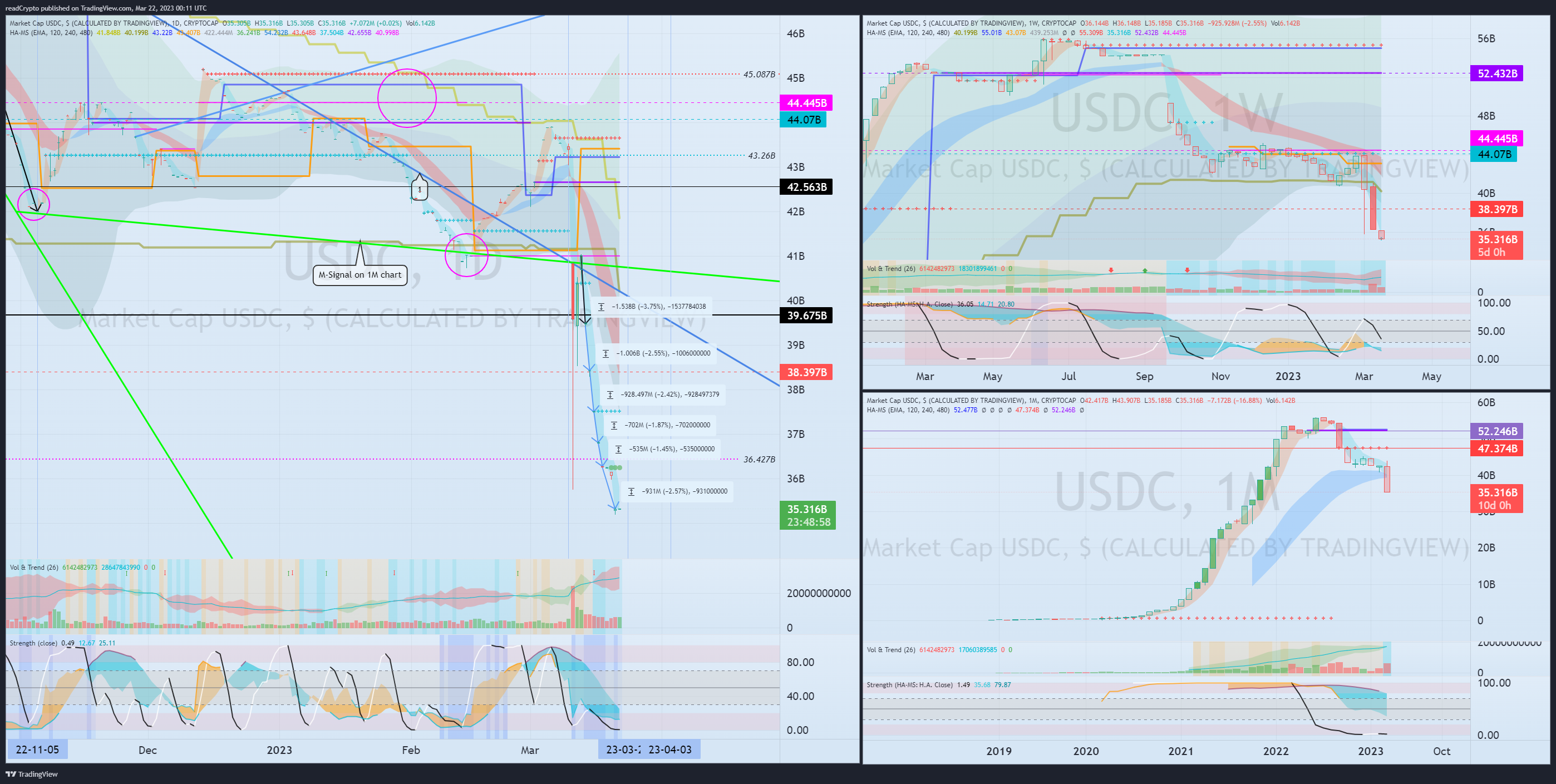Viewport: 1556px width, 784px height.
Task: Click the "M-Signal on 1M chart" callout label
Action: 360,275
